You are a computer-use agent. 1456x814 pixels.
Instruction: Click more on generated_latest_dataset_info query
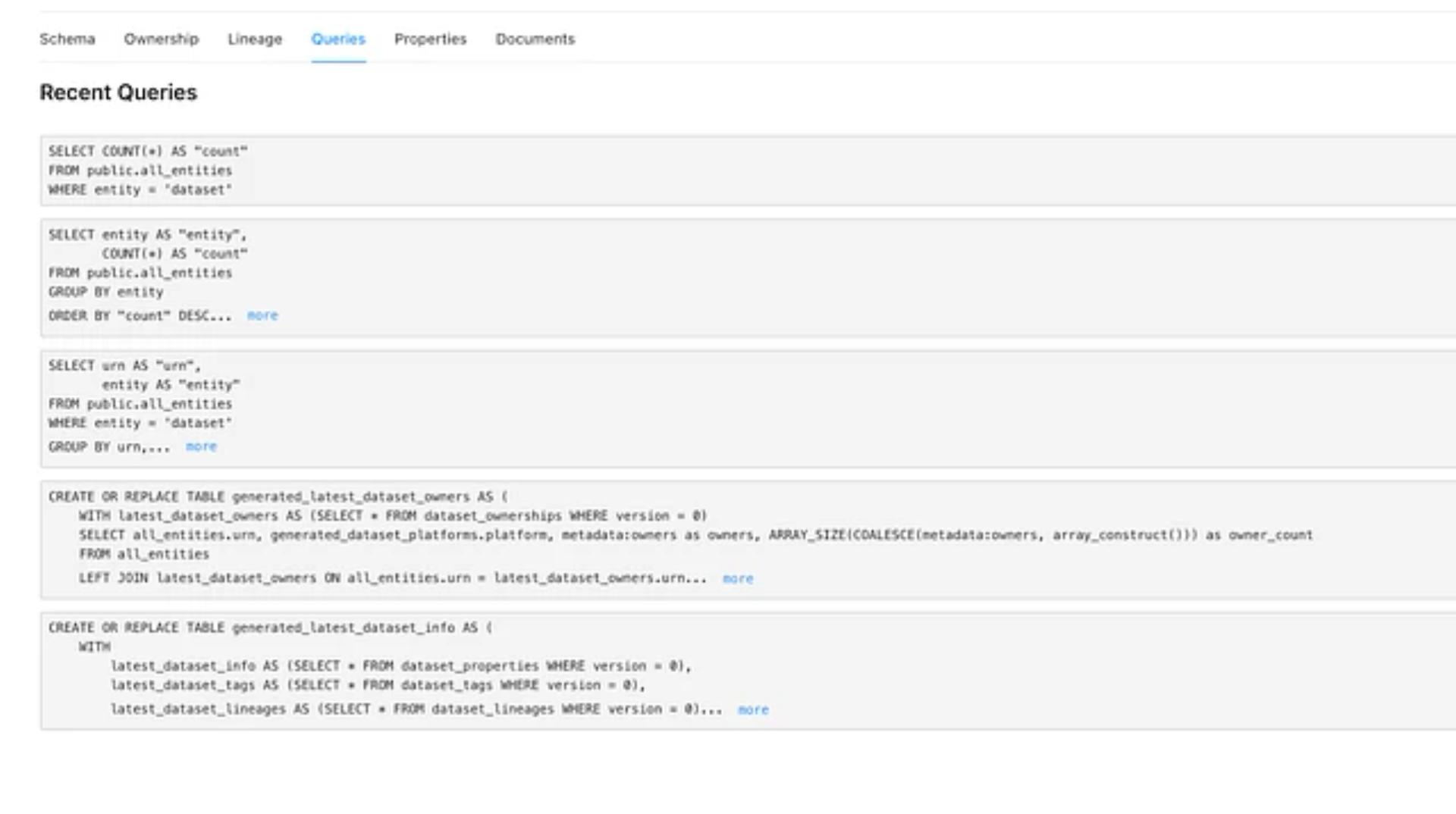click(x=753, y=709)
